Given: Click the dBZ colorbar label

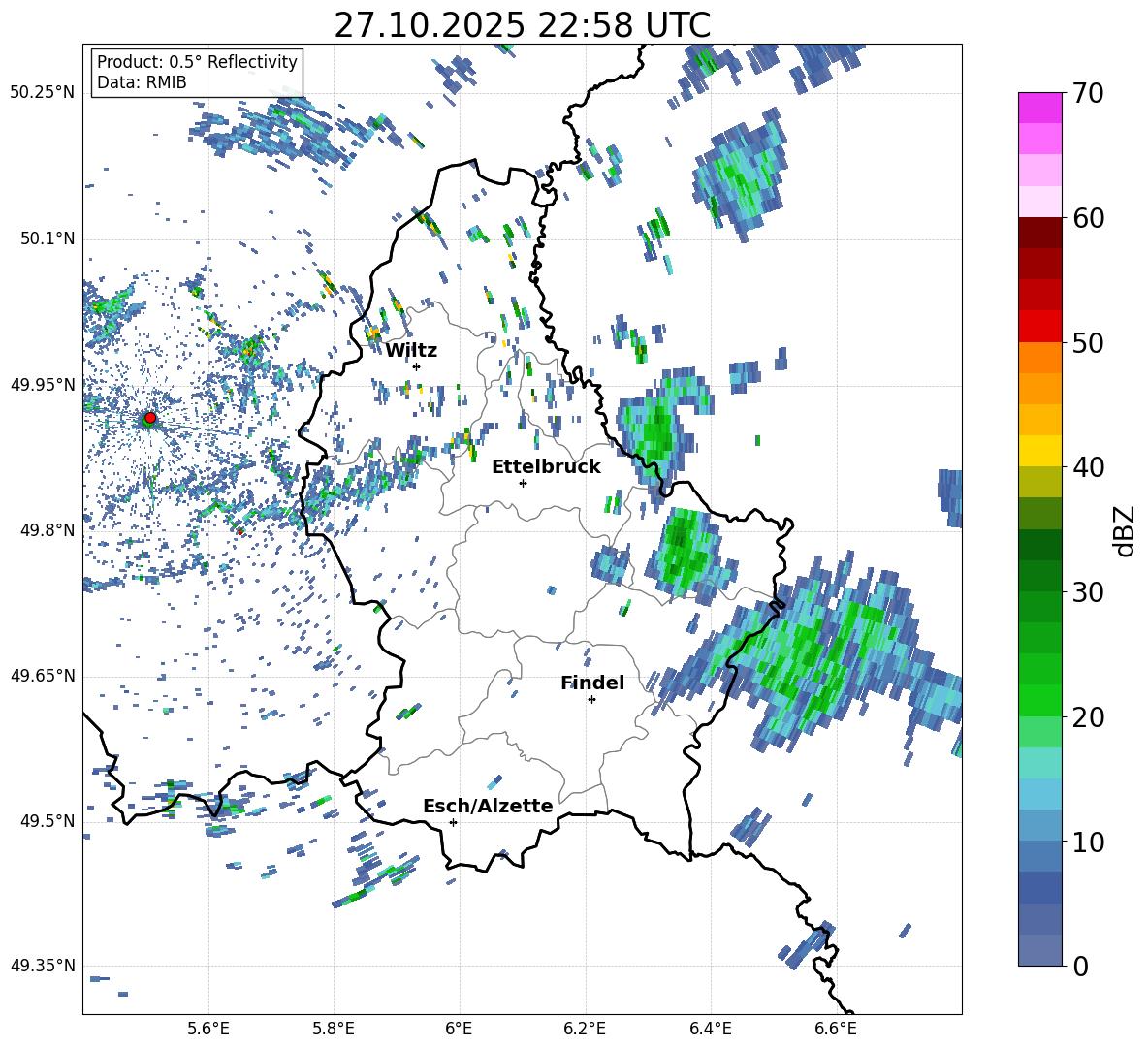Looking at the screenshot, I should point(1125,530).
